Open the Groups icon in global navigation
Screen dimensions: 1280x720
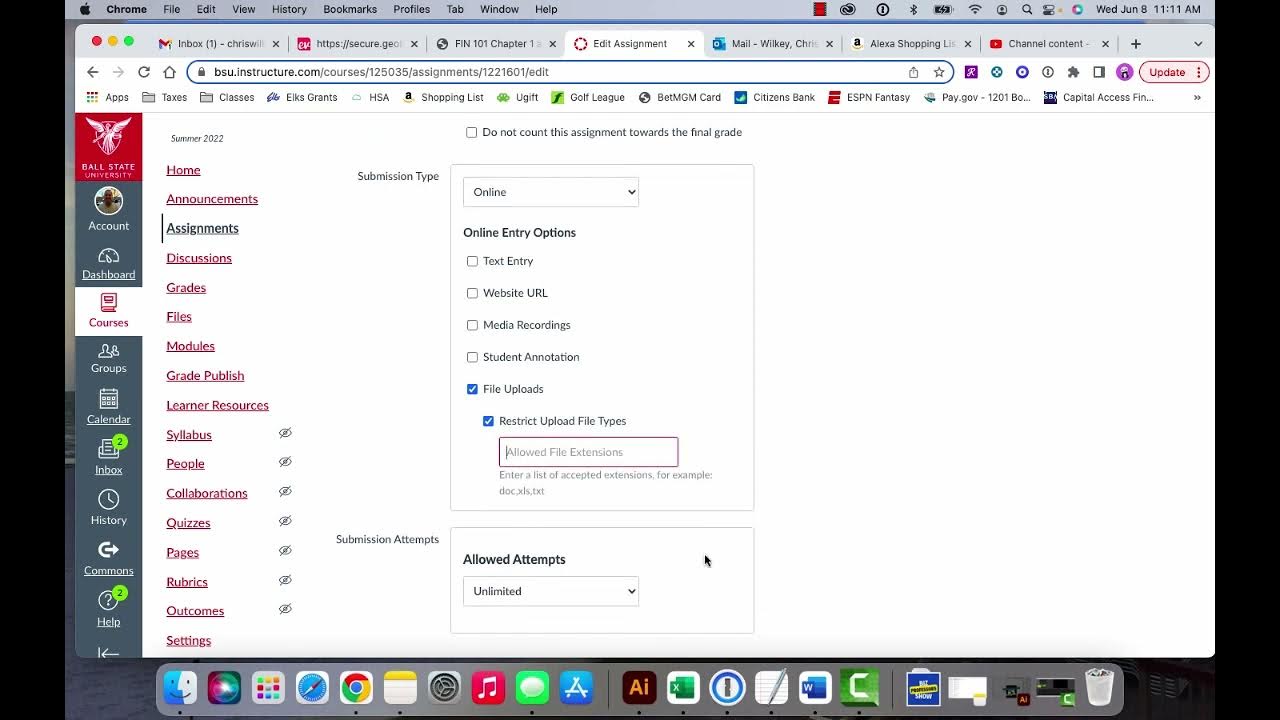pyautogui.click(x=108, y=351)
